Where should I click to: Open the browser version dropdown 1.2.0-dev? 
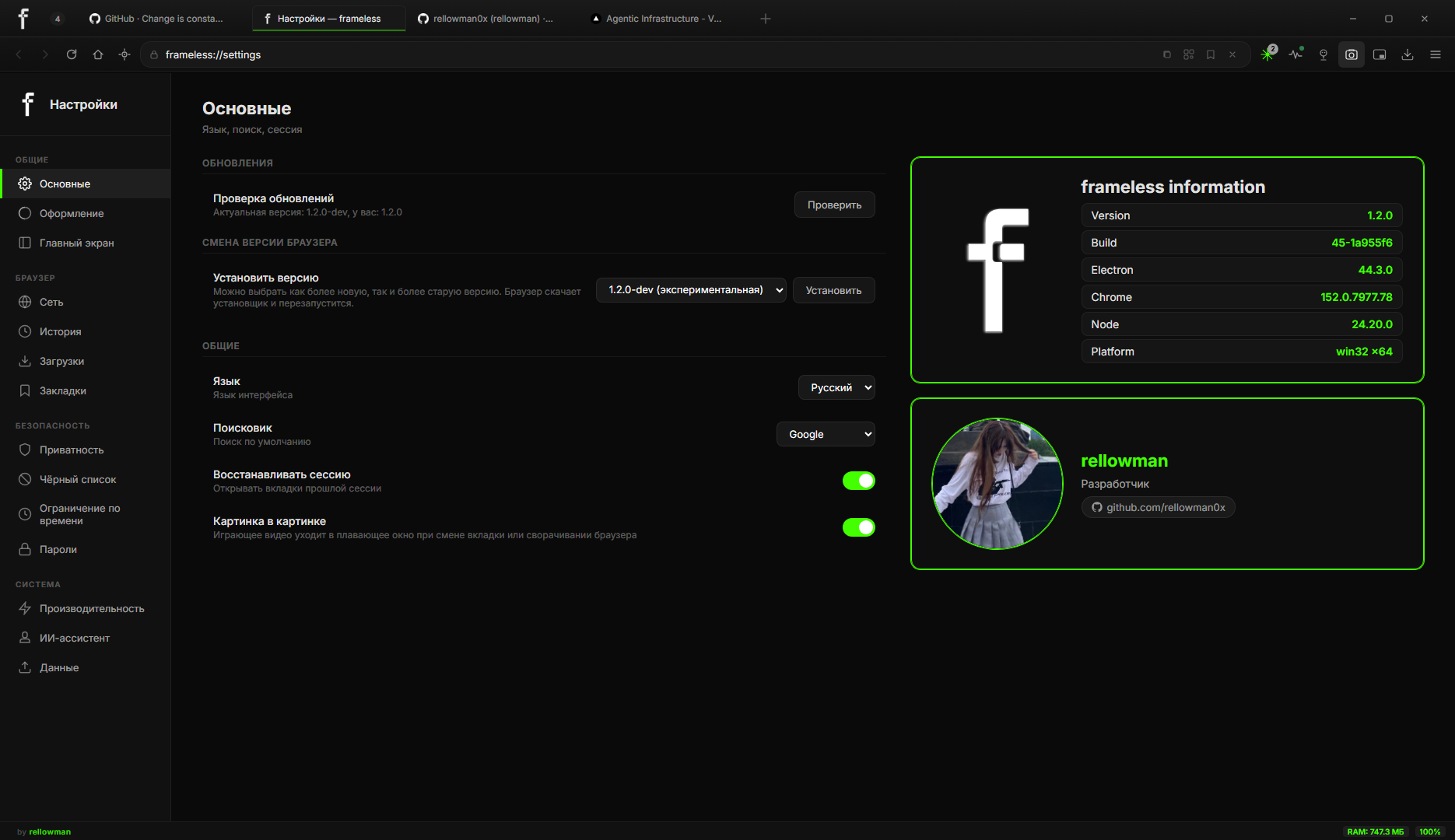(691, 290)
